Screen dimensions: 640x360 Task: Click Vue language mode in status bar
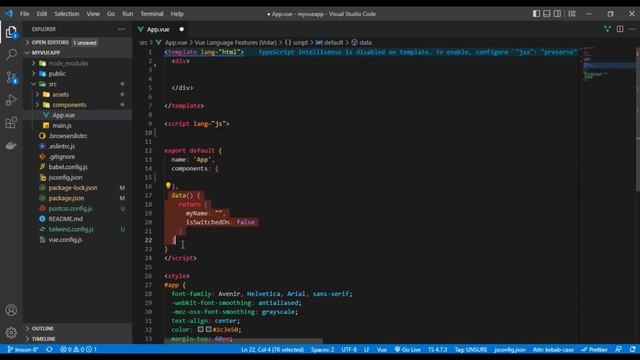point(382,349)
